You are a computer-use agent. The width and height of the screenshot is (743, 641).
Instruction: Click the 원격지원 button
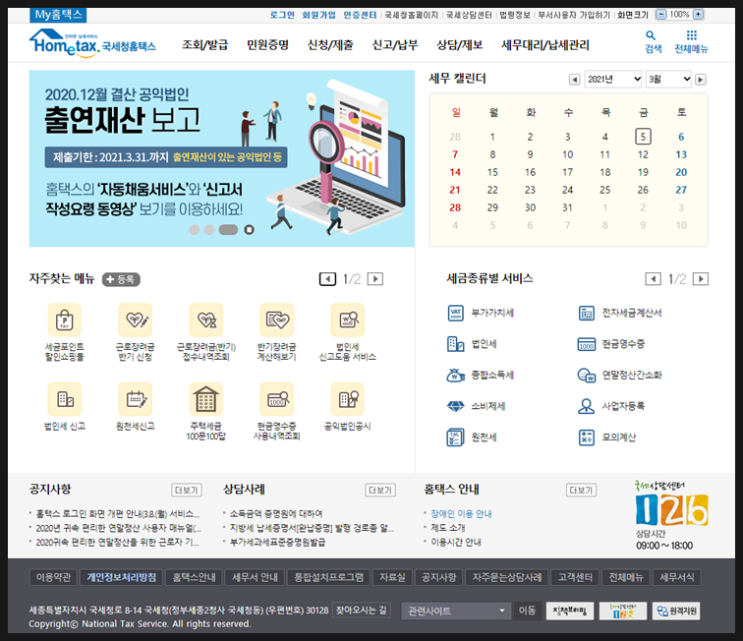676,611
